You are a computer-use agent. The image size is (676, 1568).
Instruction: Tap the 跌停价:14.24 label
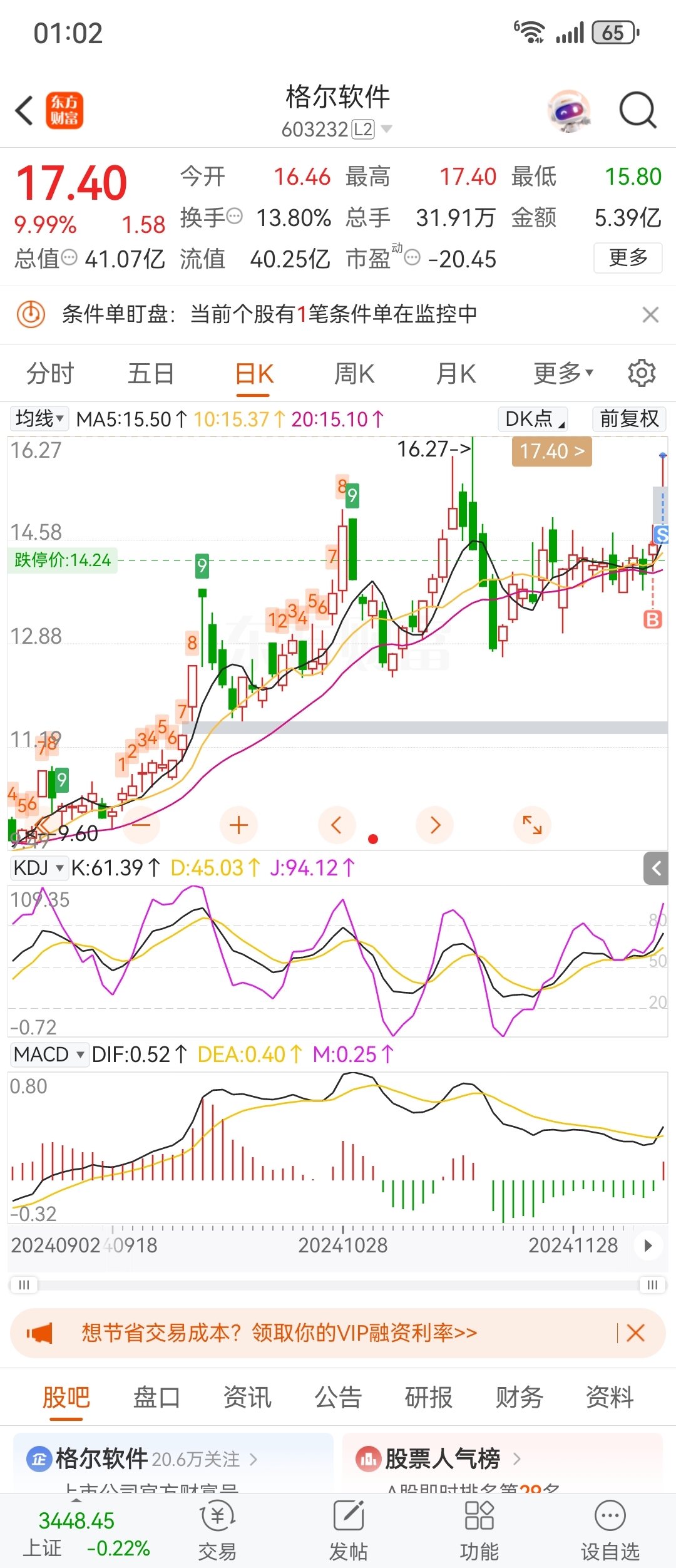tap(62, 560)
